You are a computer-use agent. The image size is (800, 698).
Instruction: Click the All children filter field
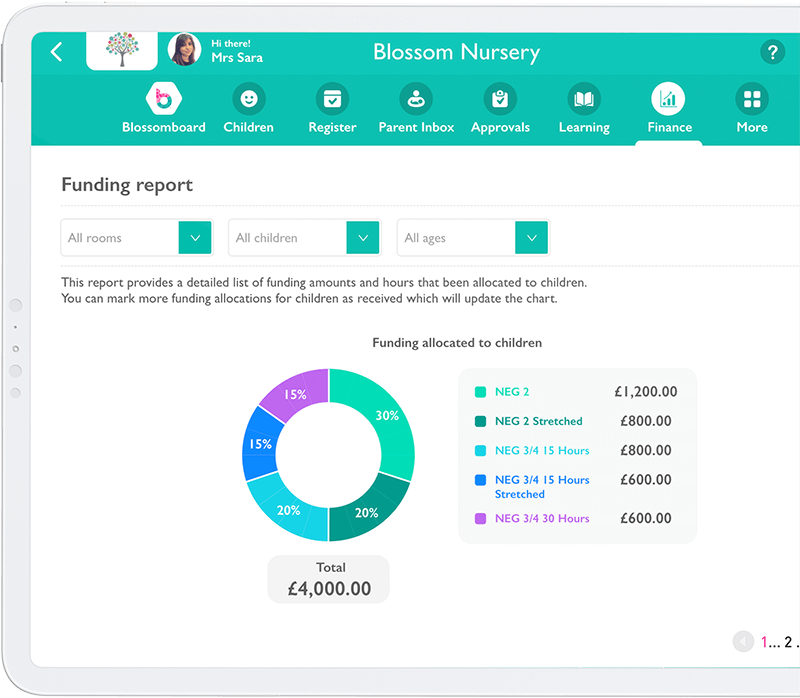click(305, 237)
